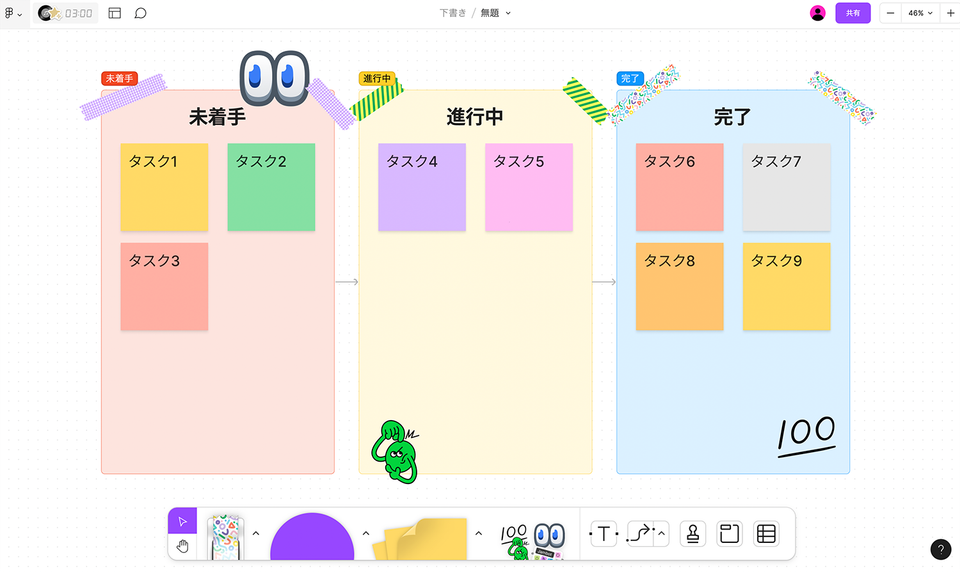Viewport: 960px width, 572px height.
Task: Select the 未着手 column heading
Action: coord(217,116)
